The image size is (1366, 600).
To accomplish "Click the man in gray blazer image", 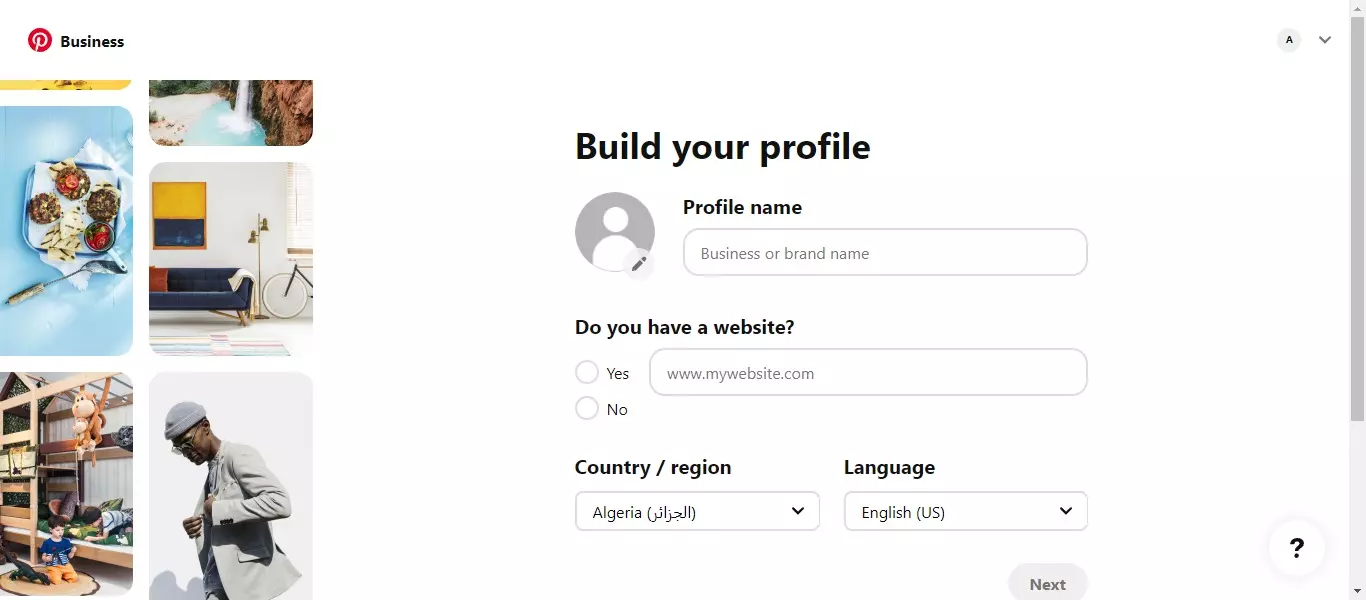I will tap(231, 486).
